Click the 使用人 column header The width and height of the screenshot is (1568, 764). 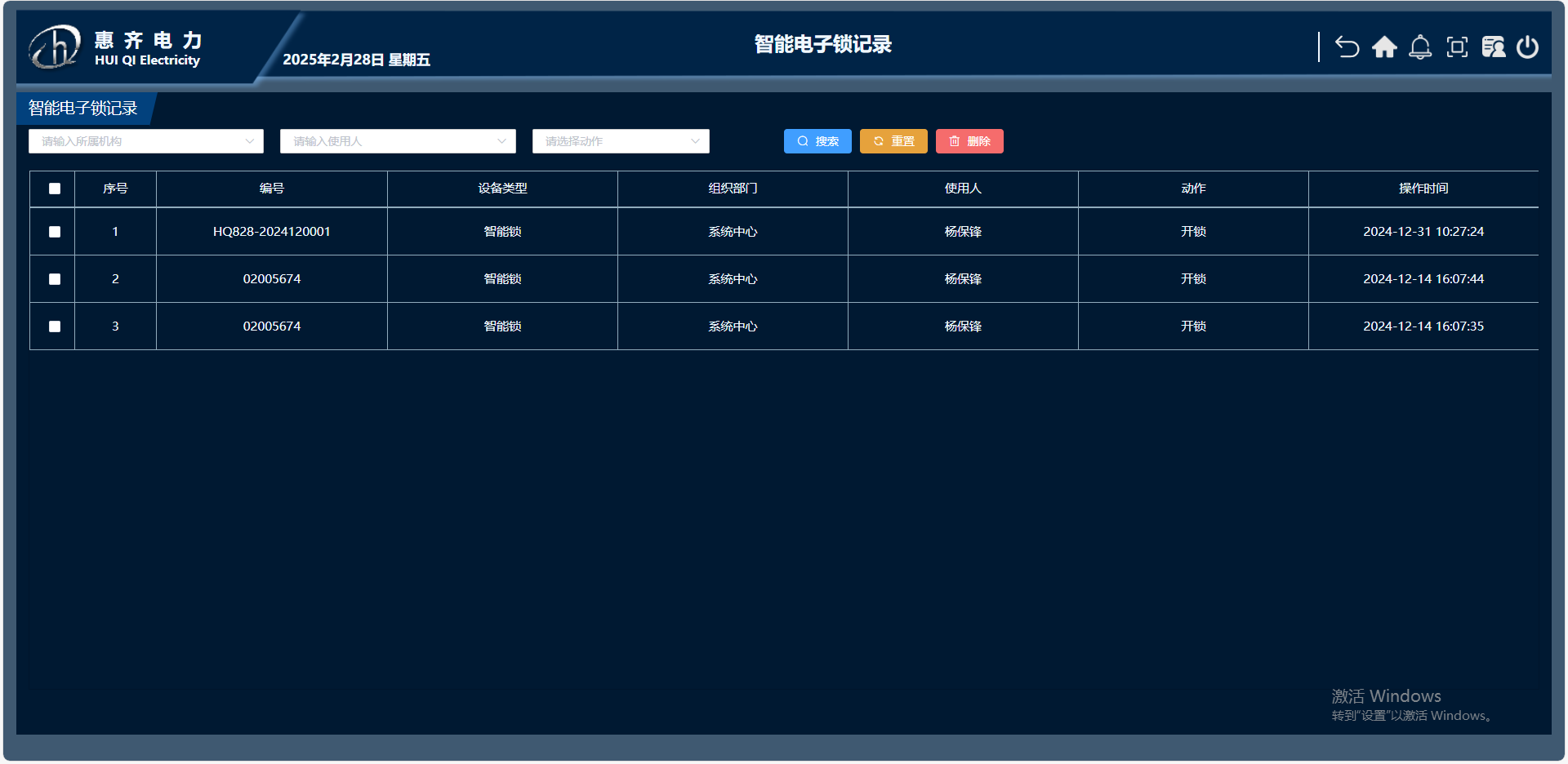963,189
